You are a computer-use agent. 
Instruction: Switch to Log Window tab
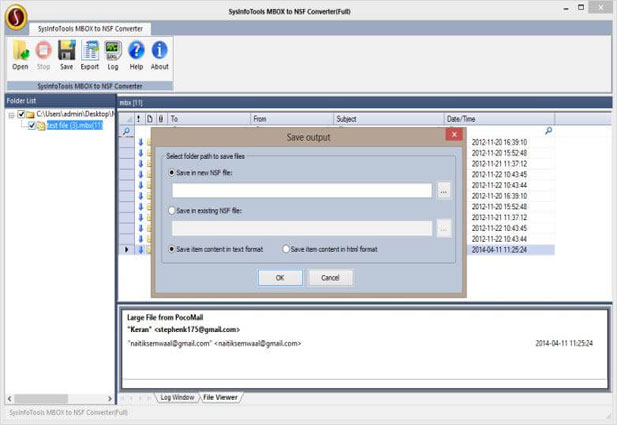[177, 397]
